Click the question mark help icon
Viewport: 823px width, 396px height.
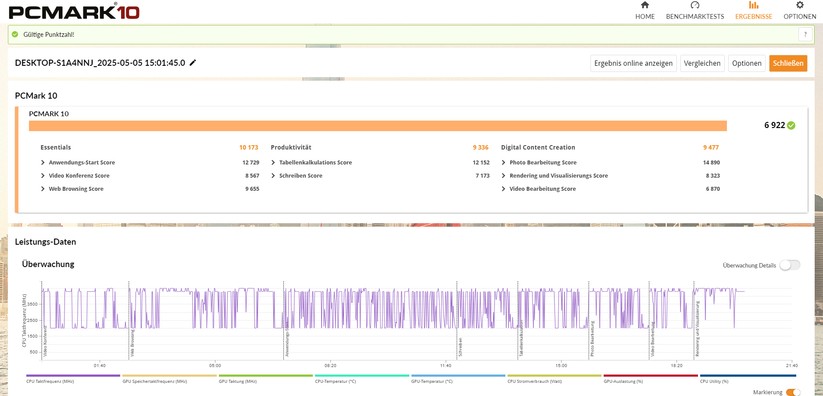pyautogui.click(x=805, y=35)
